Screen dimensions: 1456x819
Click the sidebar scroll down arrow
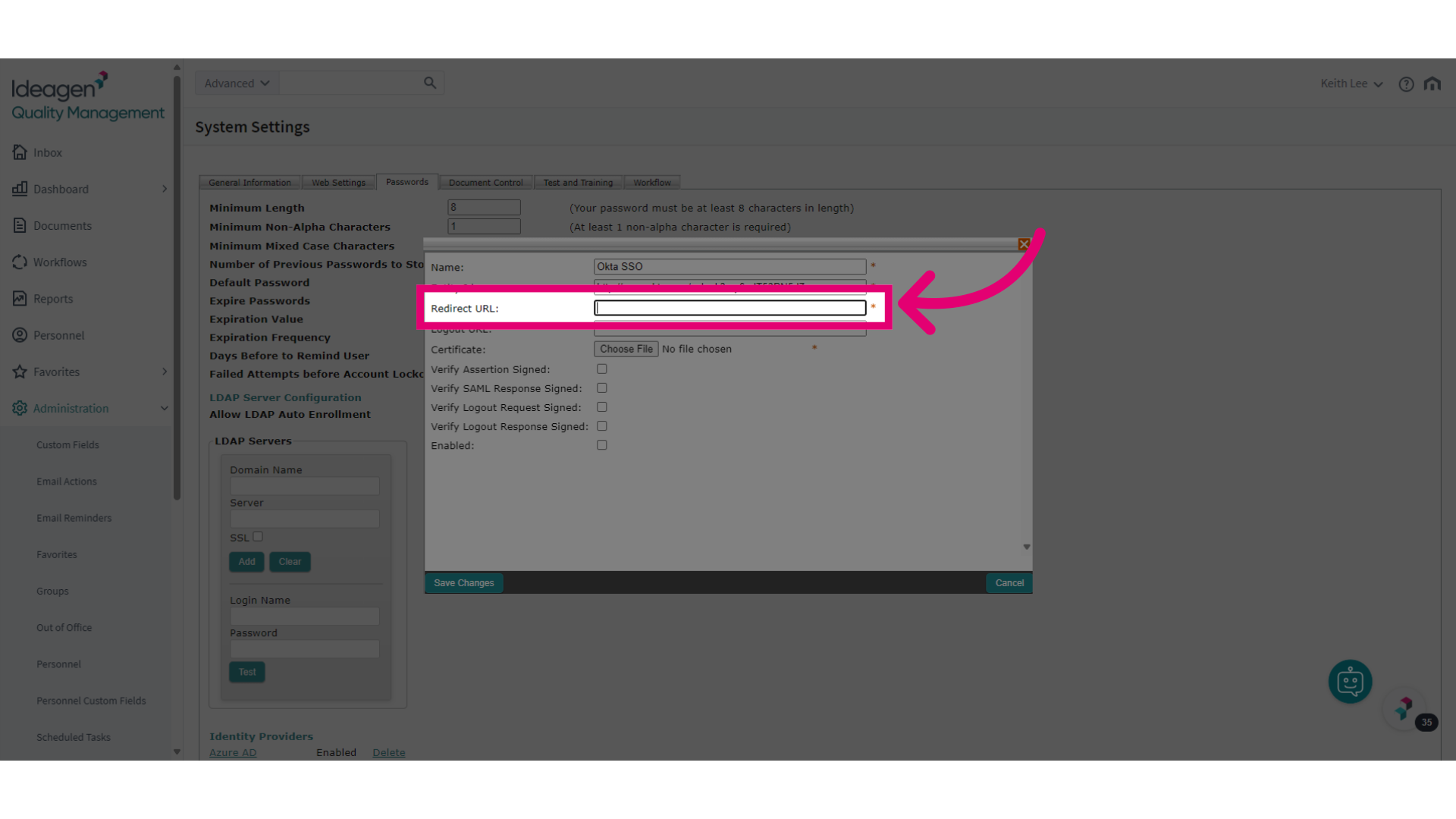[x=177, y=752]
